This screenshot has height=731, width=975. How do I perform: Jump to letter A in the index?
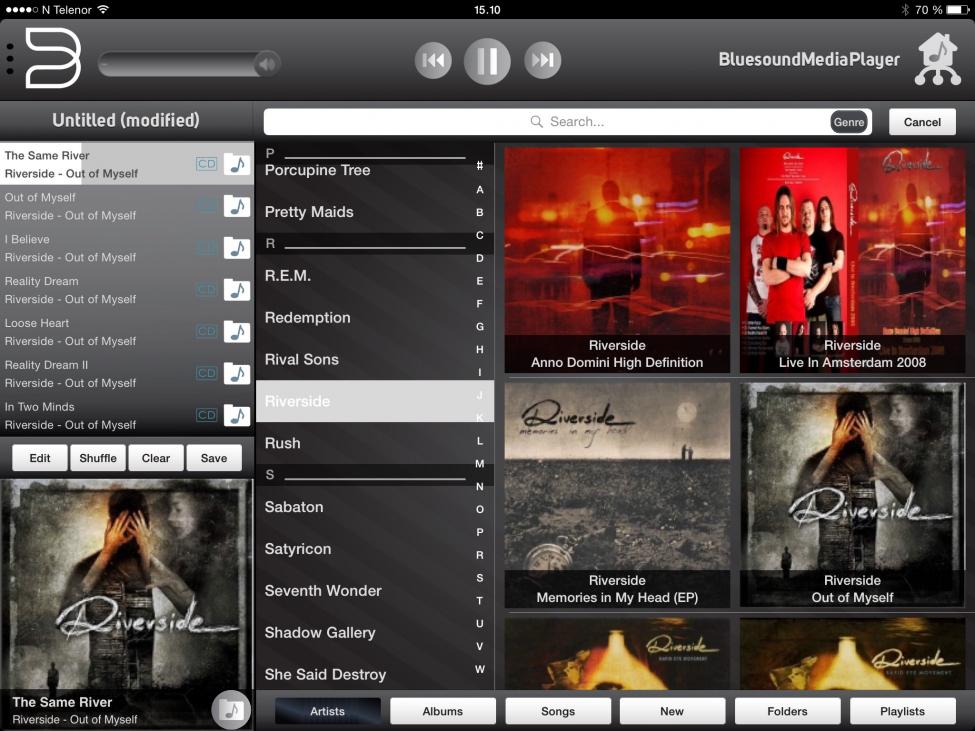479,190
